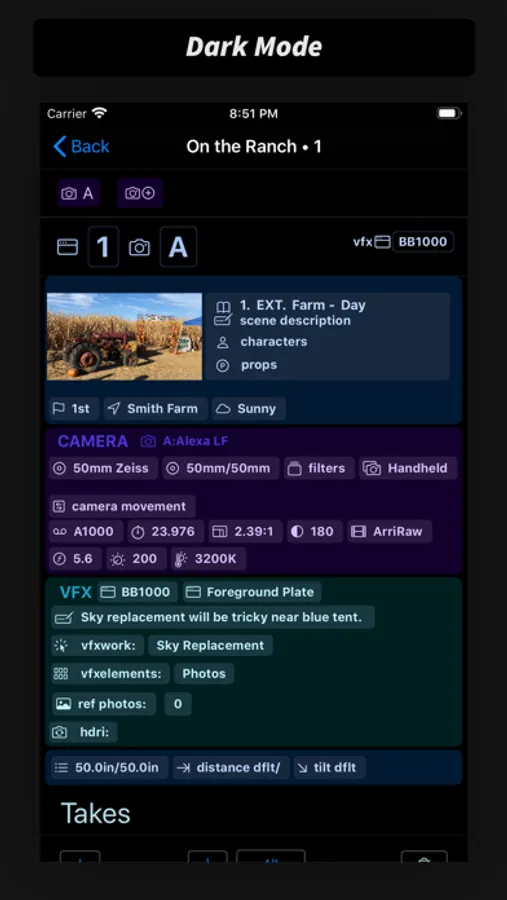The width and height of the screenshot is (507, 900).
Task: Change Handheld camera support option
Action: coord(408,468)
